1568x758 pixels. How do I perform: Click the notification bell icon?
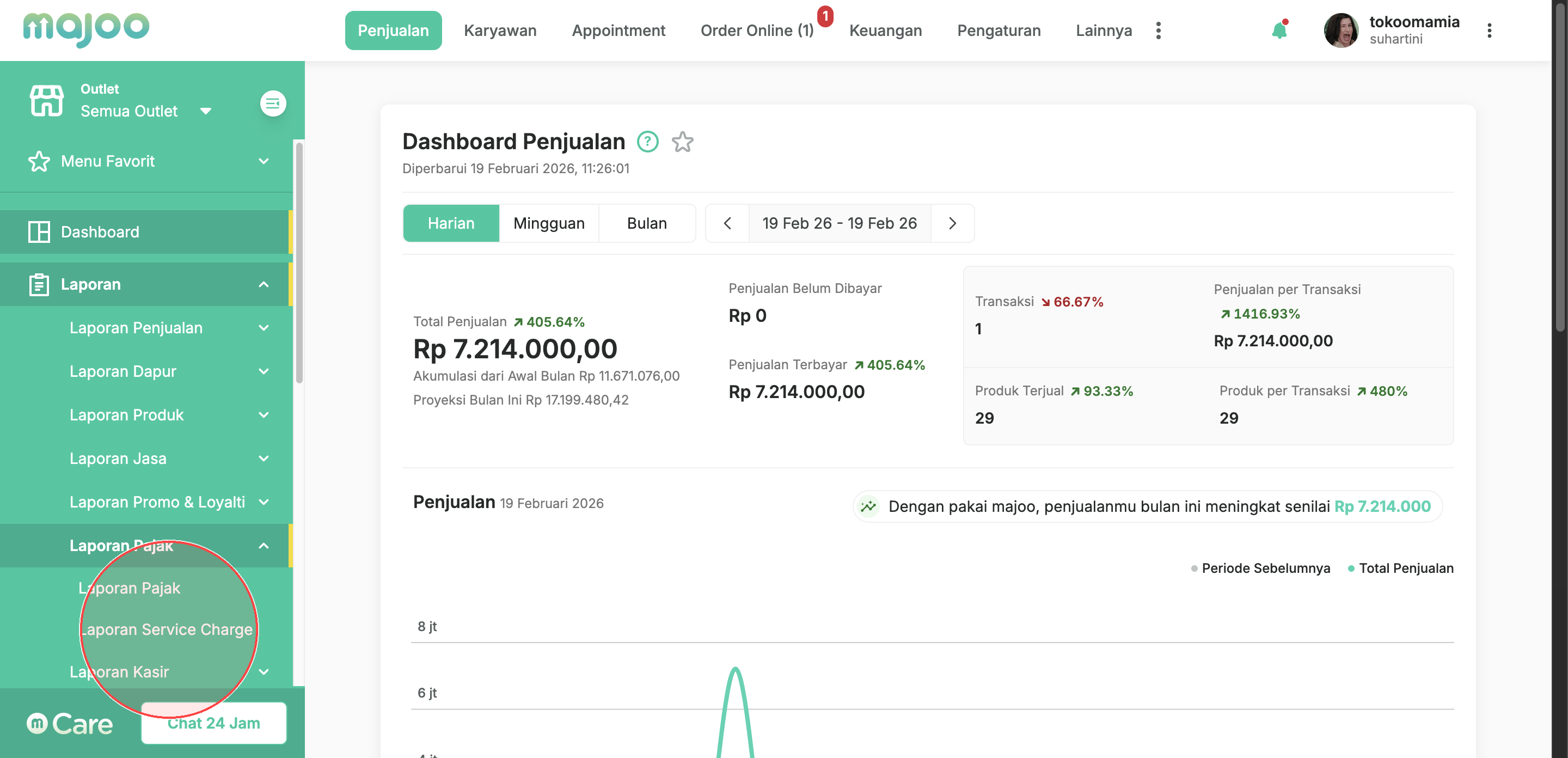1279,30
